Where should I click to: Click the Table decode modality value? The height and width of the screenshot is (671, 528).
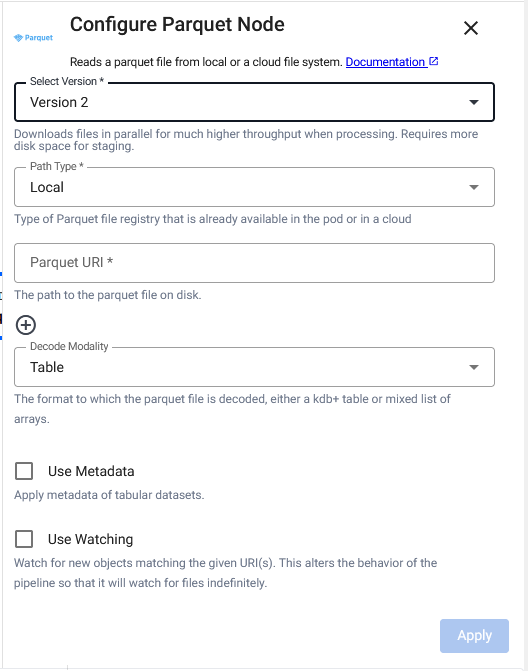(47, 367)
